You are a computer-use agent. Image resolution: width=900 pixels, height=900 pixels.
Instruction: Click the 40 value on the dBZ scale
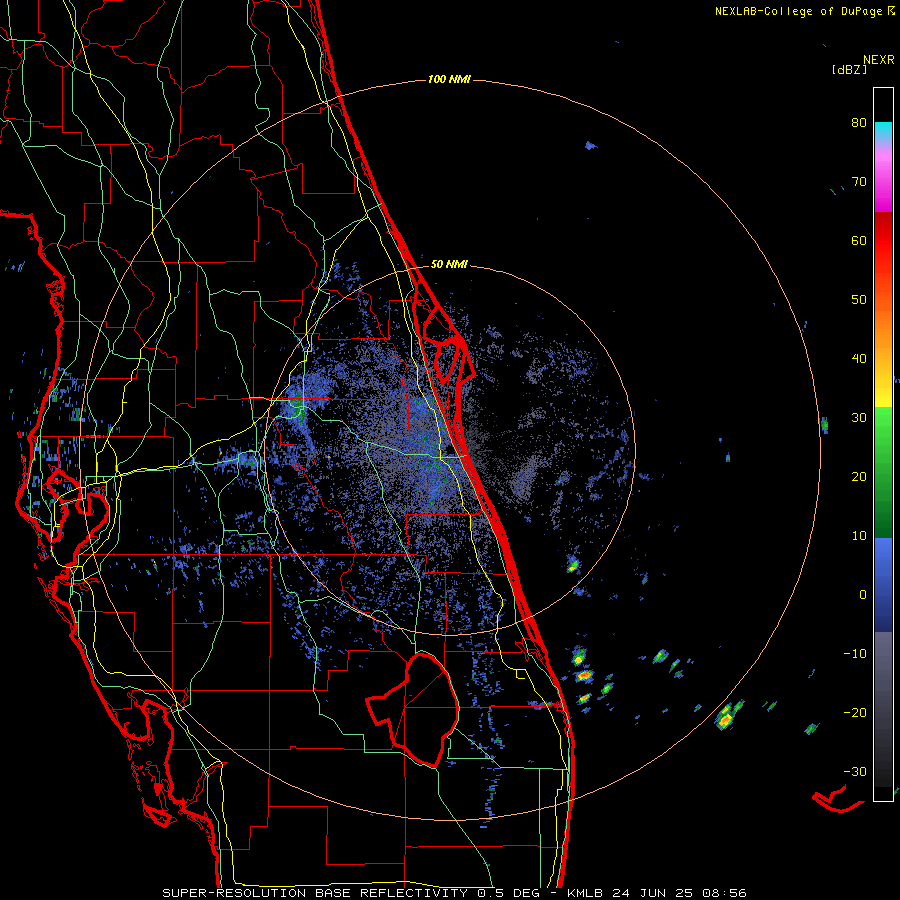tap(859, 359)
